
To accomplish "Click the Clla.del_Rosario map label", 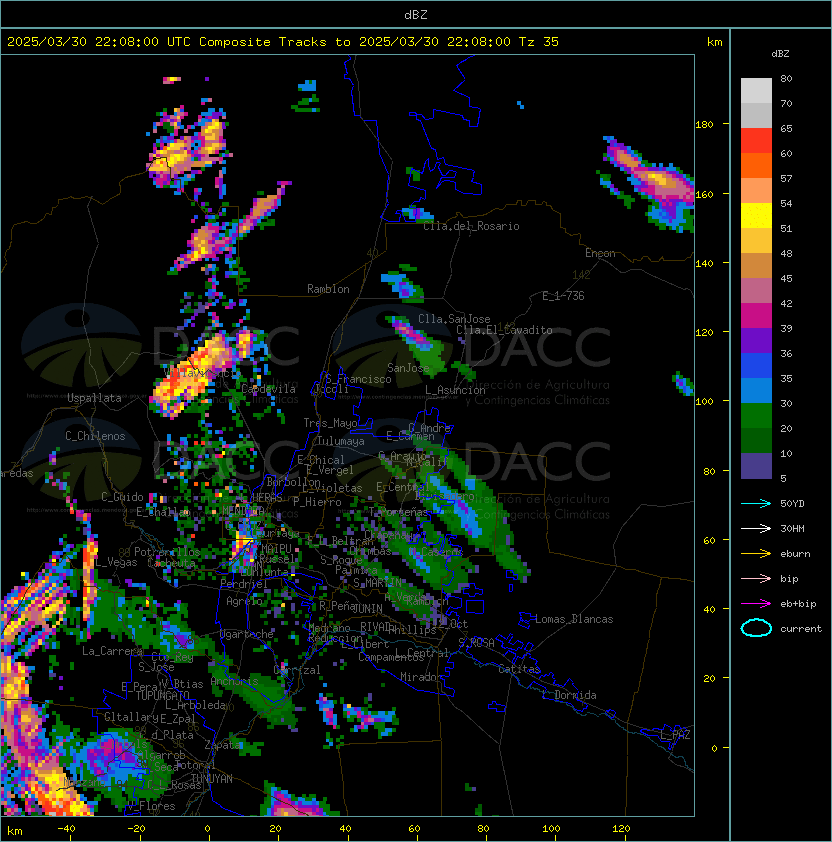I will [471, 226].
